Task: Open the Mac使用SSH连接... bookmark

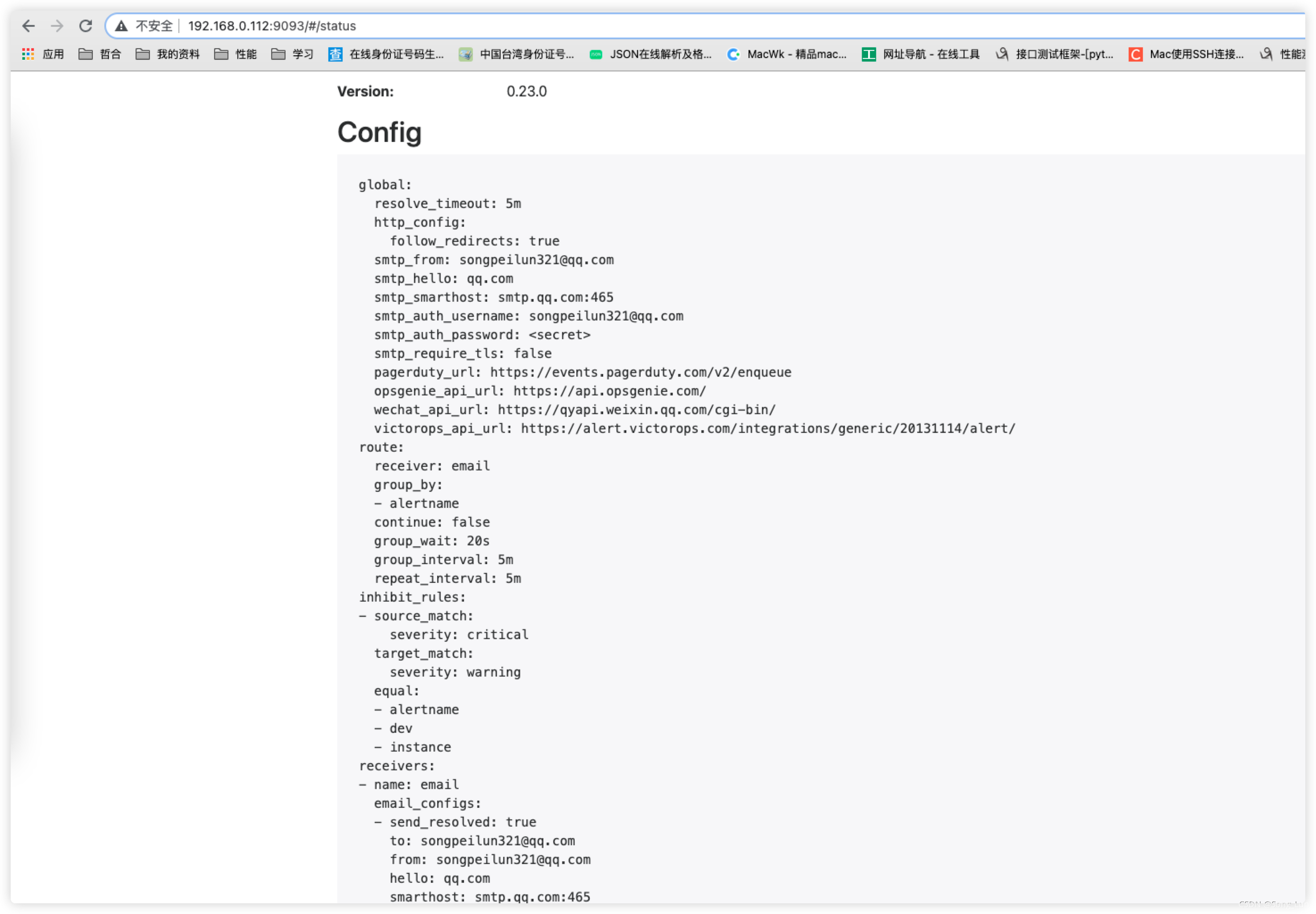Action: pyautogui.click(x=1187, y=54)
